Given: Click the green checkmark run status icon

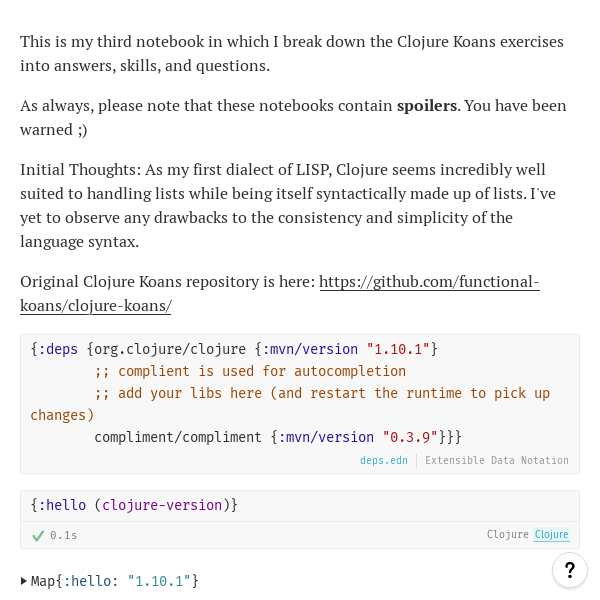Looking at the screenshot, I should tap(38, 535).
